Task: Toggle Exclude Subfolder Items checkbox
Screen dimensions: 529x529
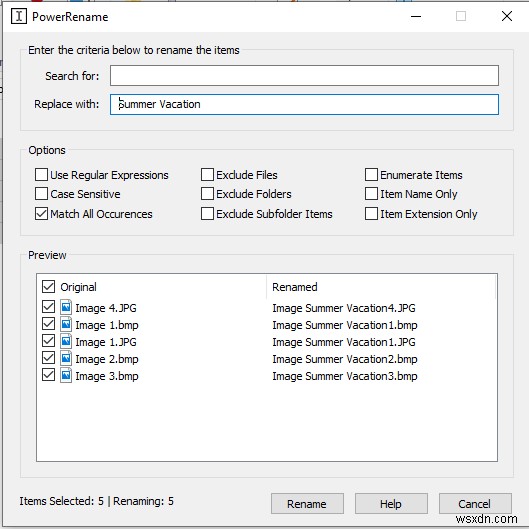Action: click(x=207, y=214)
